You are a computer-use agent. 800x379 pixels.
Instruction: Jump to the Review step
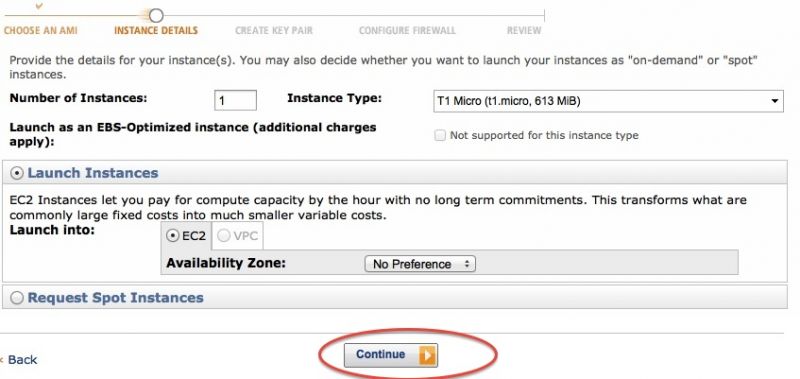click(524, 31)
